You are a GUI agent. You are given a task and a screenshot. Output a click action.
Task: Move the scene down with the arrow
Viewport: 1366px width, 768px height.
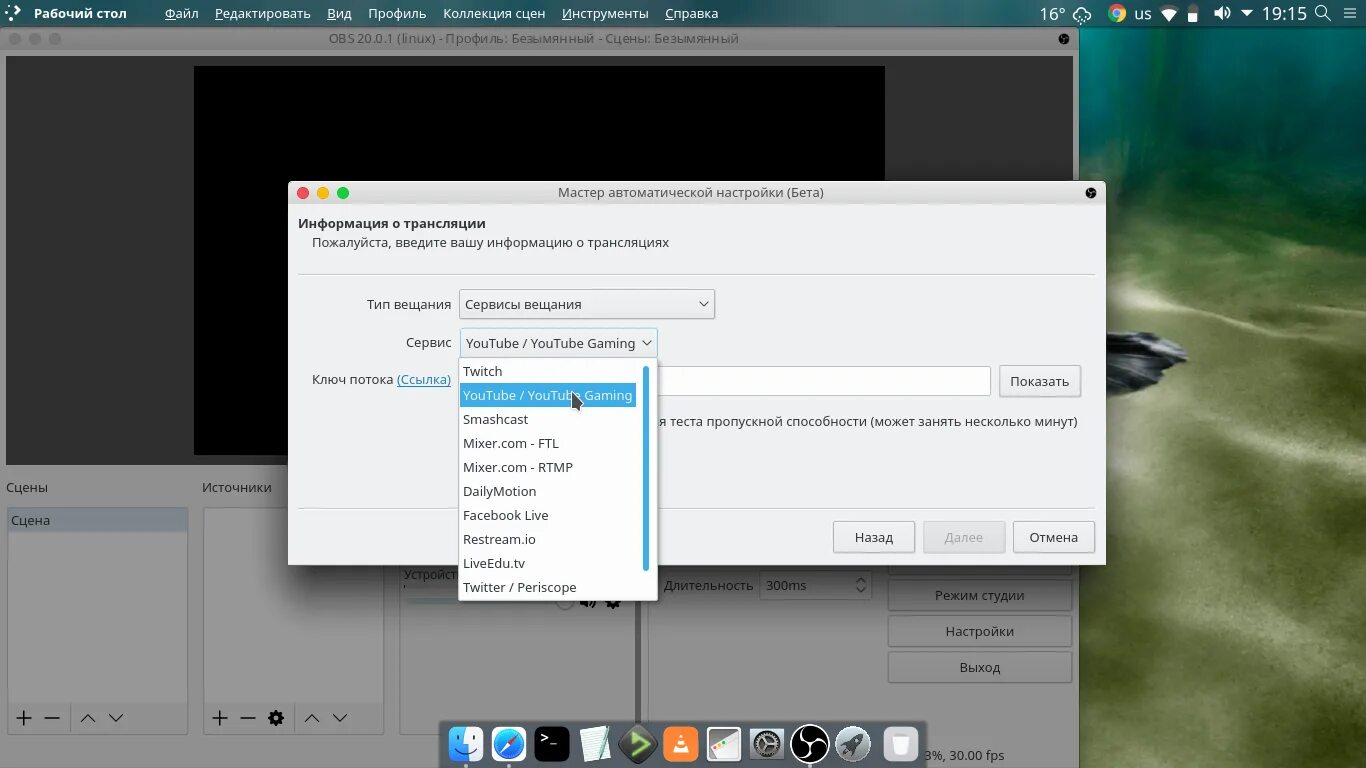point(116,718)
